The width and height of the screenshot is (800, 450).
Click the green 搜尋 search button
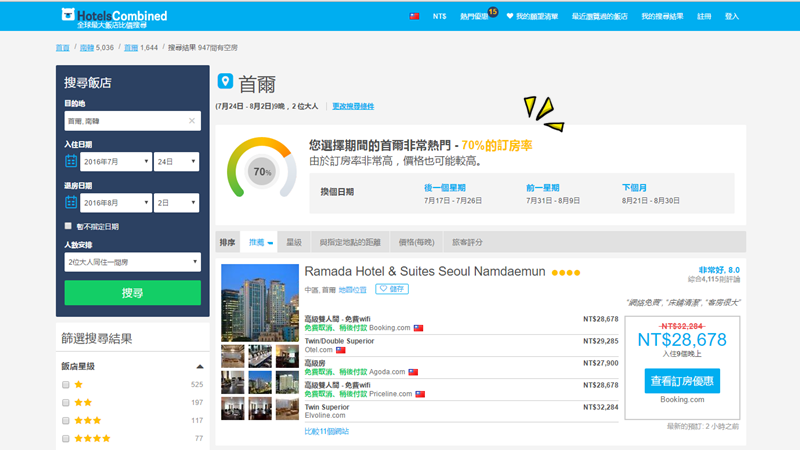click(x=133, y=292)
